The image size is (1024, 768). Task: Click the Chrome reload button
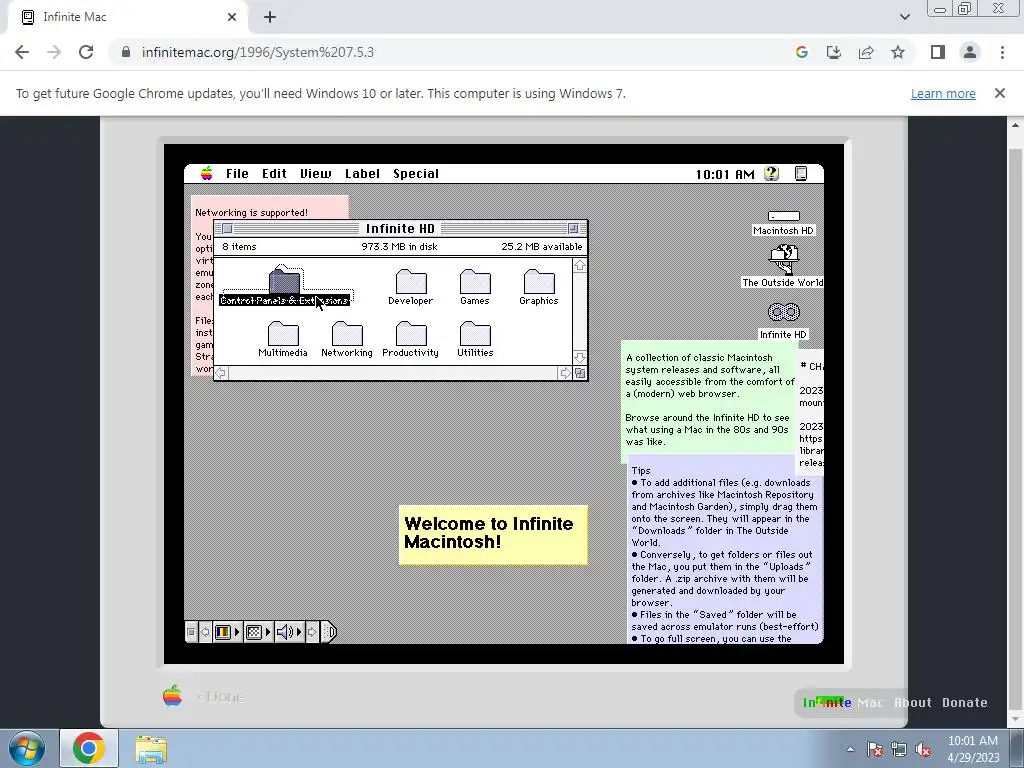click(86, 52)
